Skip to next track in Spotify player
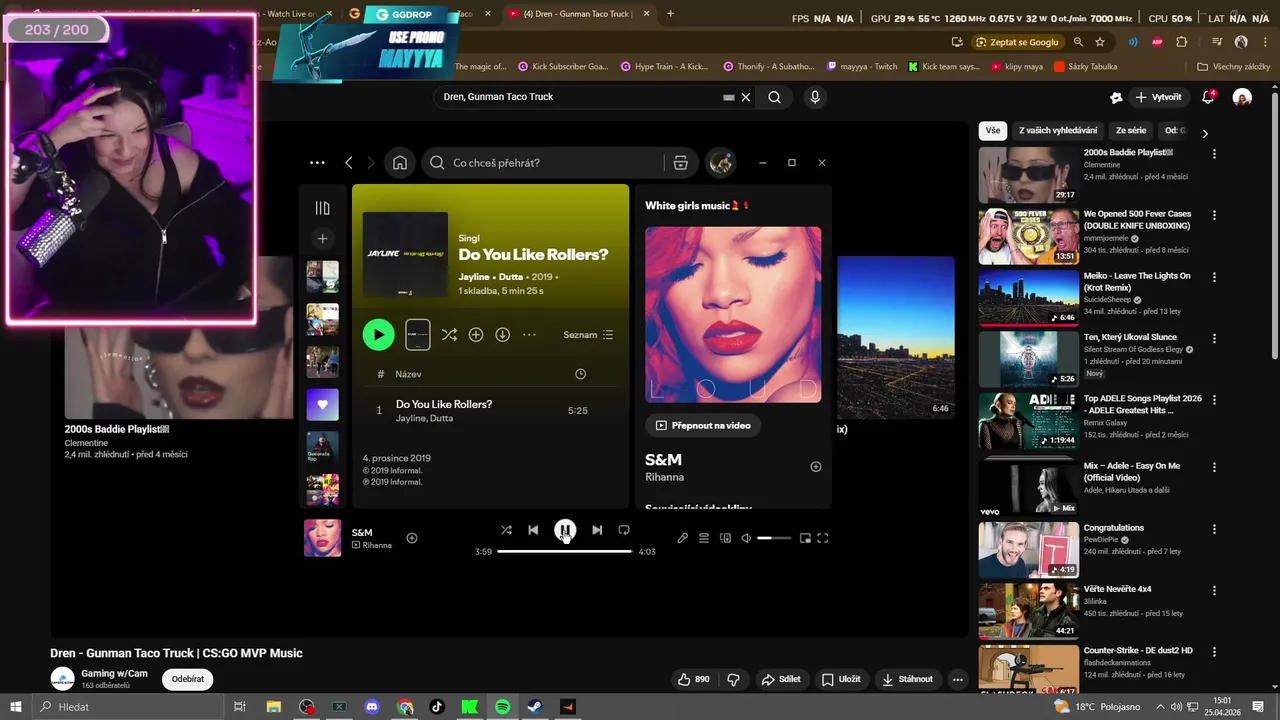This screenshot has width=1280, height=720. tap(597, 530)
